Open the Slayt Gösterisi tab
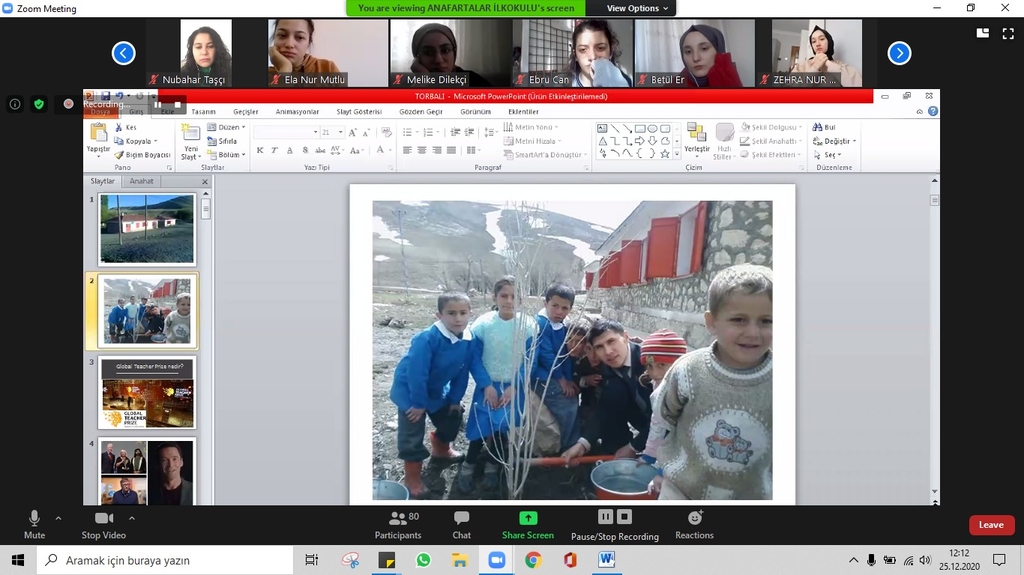Image resolution: width=1024 pixels, height=575 pixels. pyautogui.click(x=359, y=112)
